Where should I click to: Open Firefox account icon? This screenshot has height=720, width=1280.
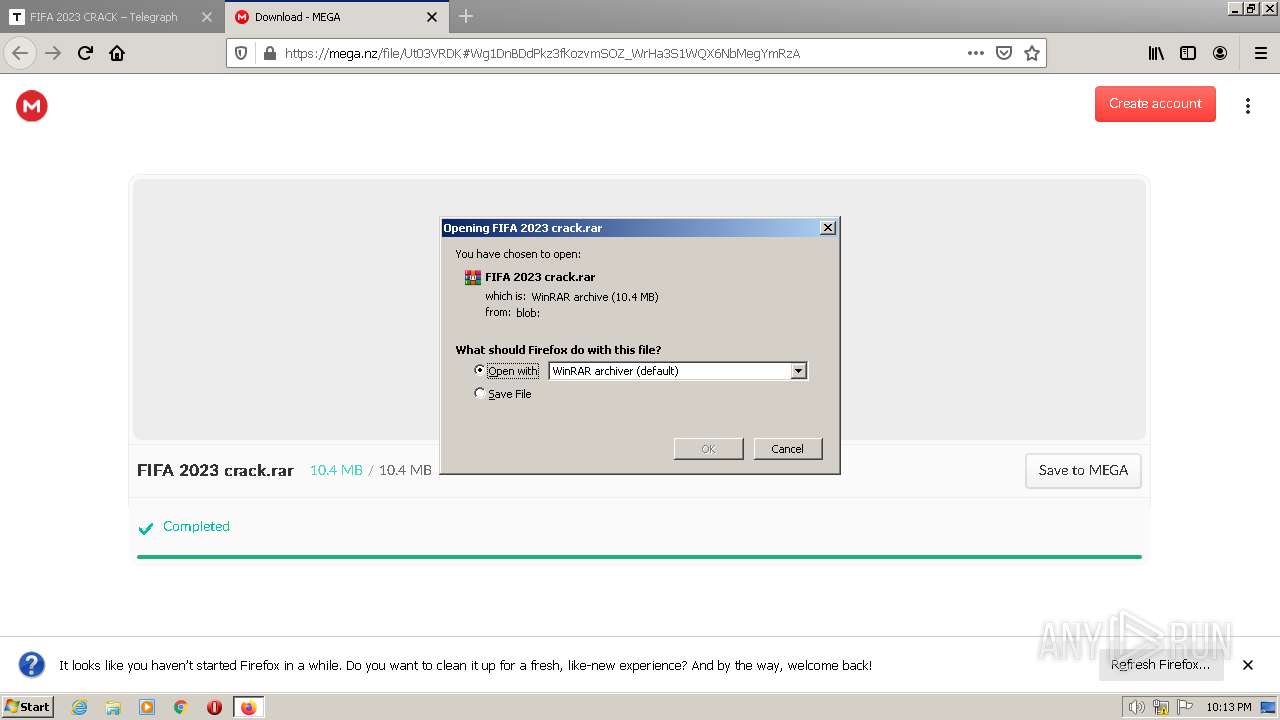[1220, 53]
